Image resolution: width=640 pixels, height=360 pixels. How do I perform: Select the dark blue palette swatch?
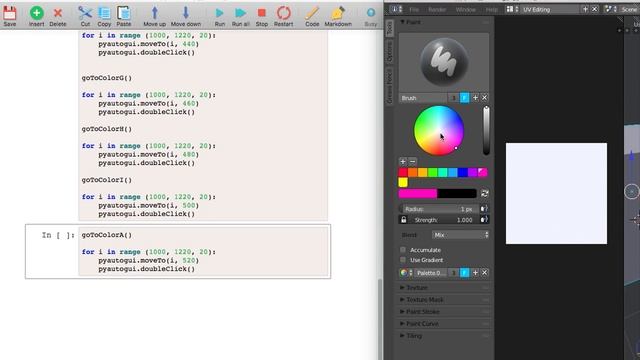tap(462, 172)
